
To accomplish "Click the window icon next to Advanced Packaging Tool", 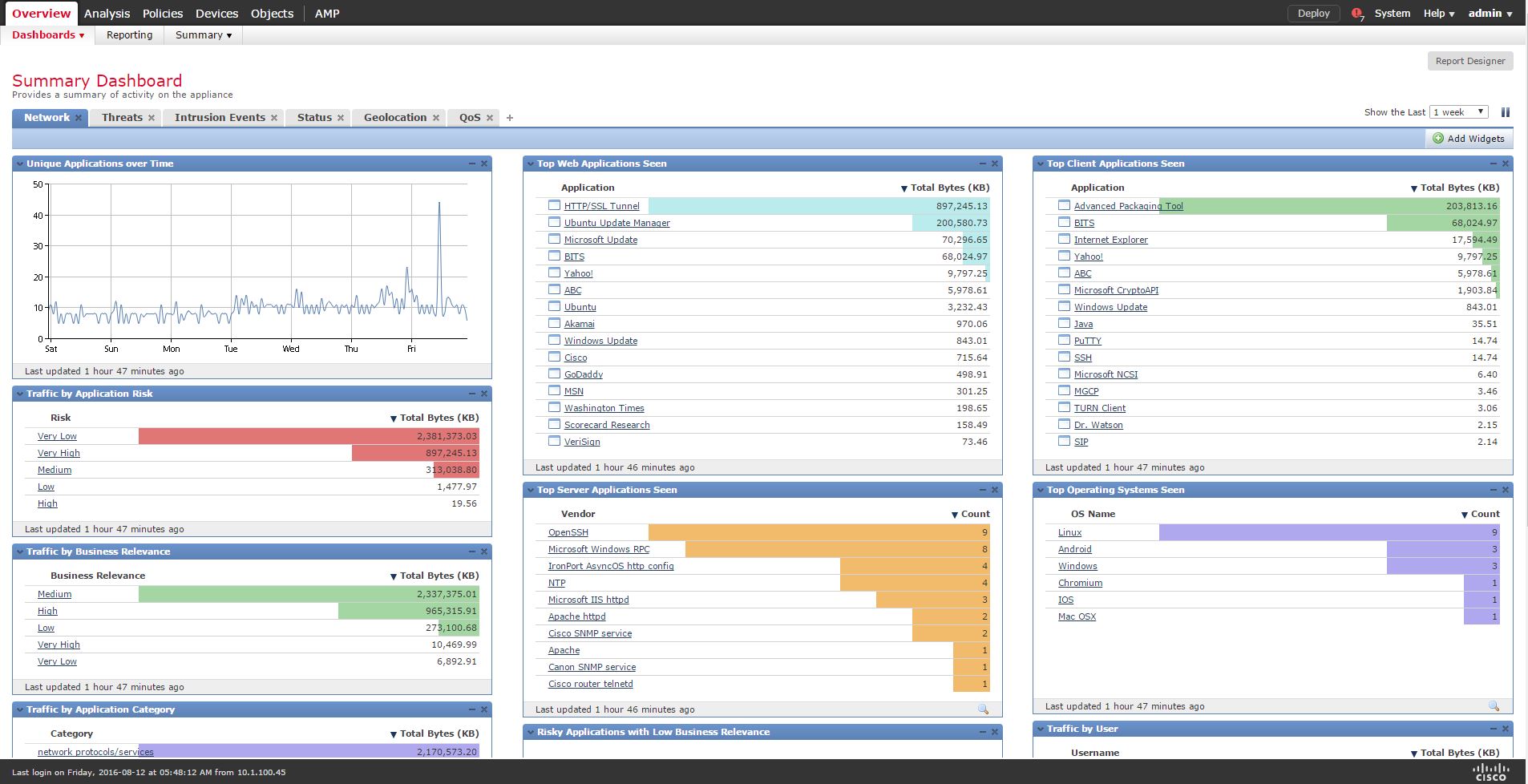I will coord(1064,205).
